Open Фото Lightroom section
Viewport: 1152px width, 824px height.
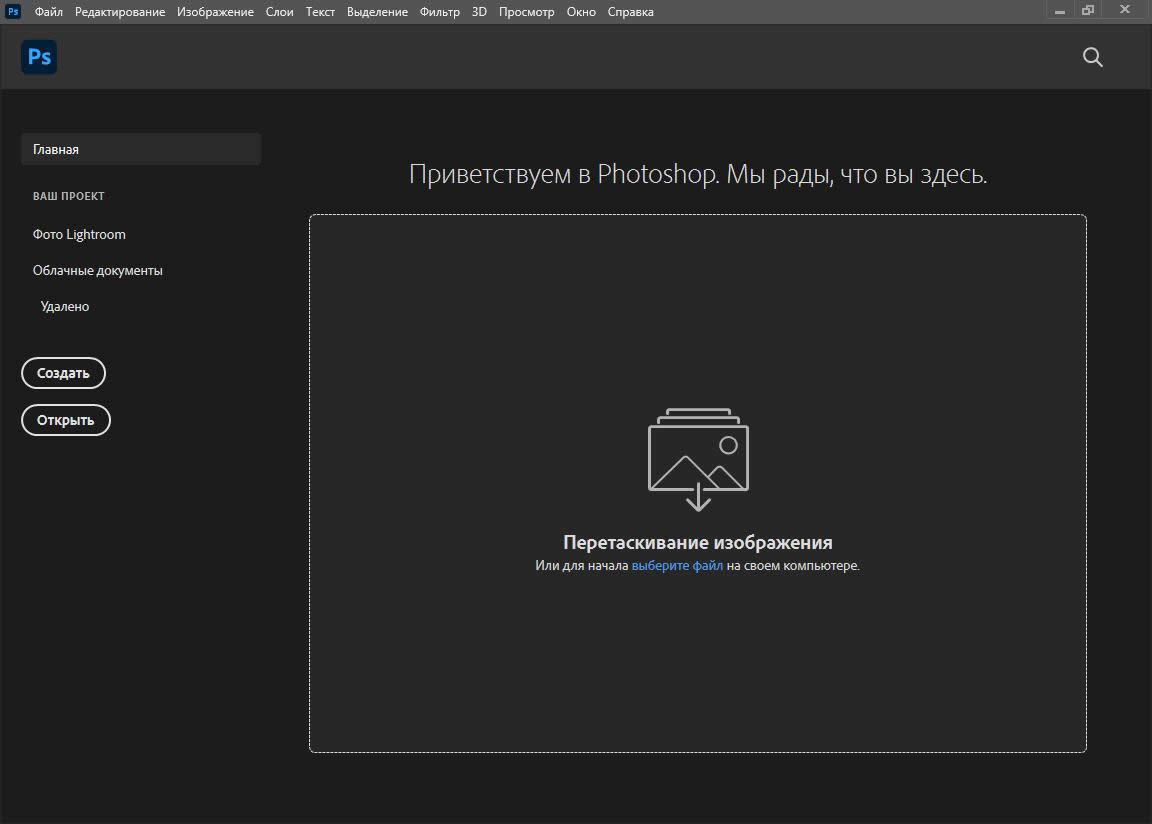[79, 234]
